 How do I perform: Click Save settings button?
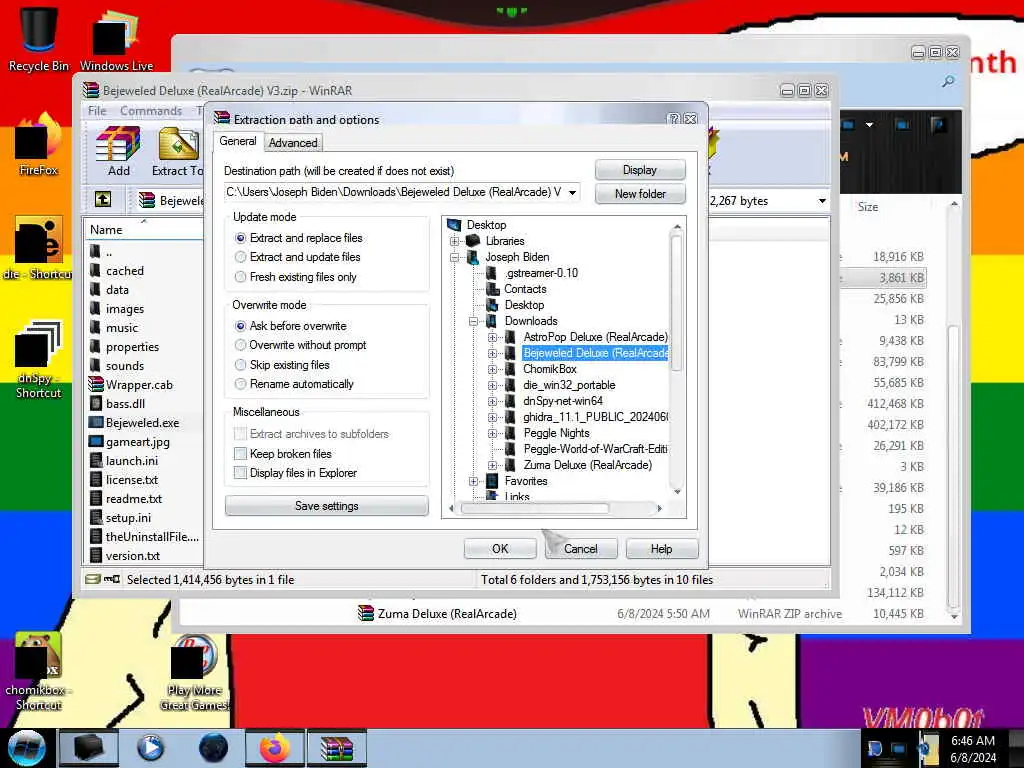point(327,506)
